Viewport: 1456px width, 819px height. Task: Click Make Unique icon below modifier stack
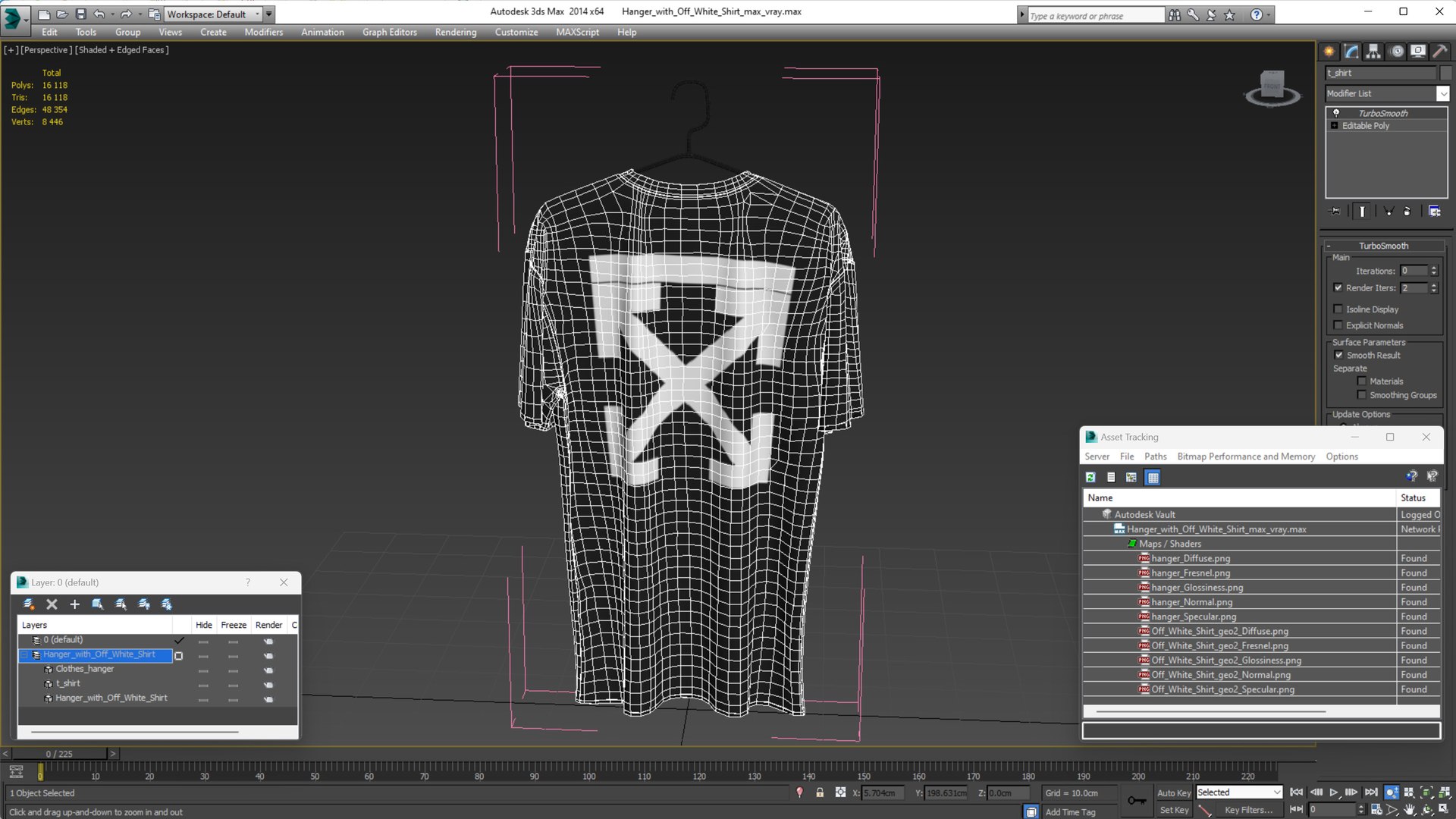[x=1389, y=212]
